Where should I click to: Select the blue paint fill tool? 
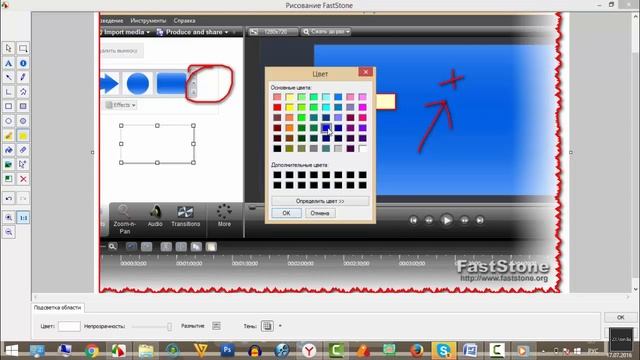[9, 150]
